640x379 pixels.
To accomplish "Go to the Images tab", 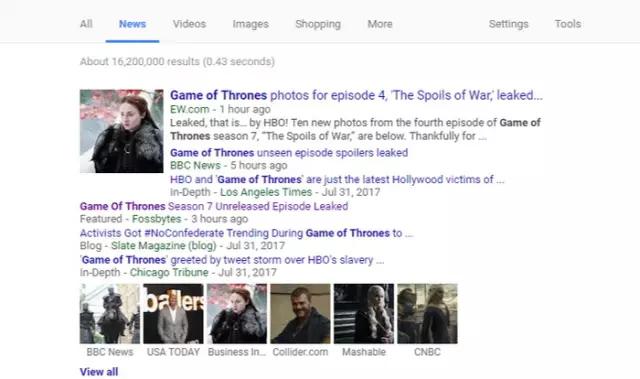I will [250, 24].
